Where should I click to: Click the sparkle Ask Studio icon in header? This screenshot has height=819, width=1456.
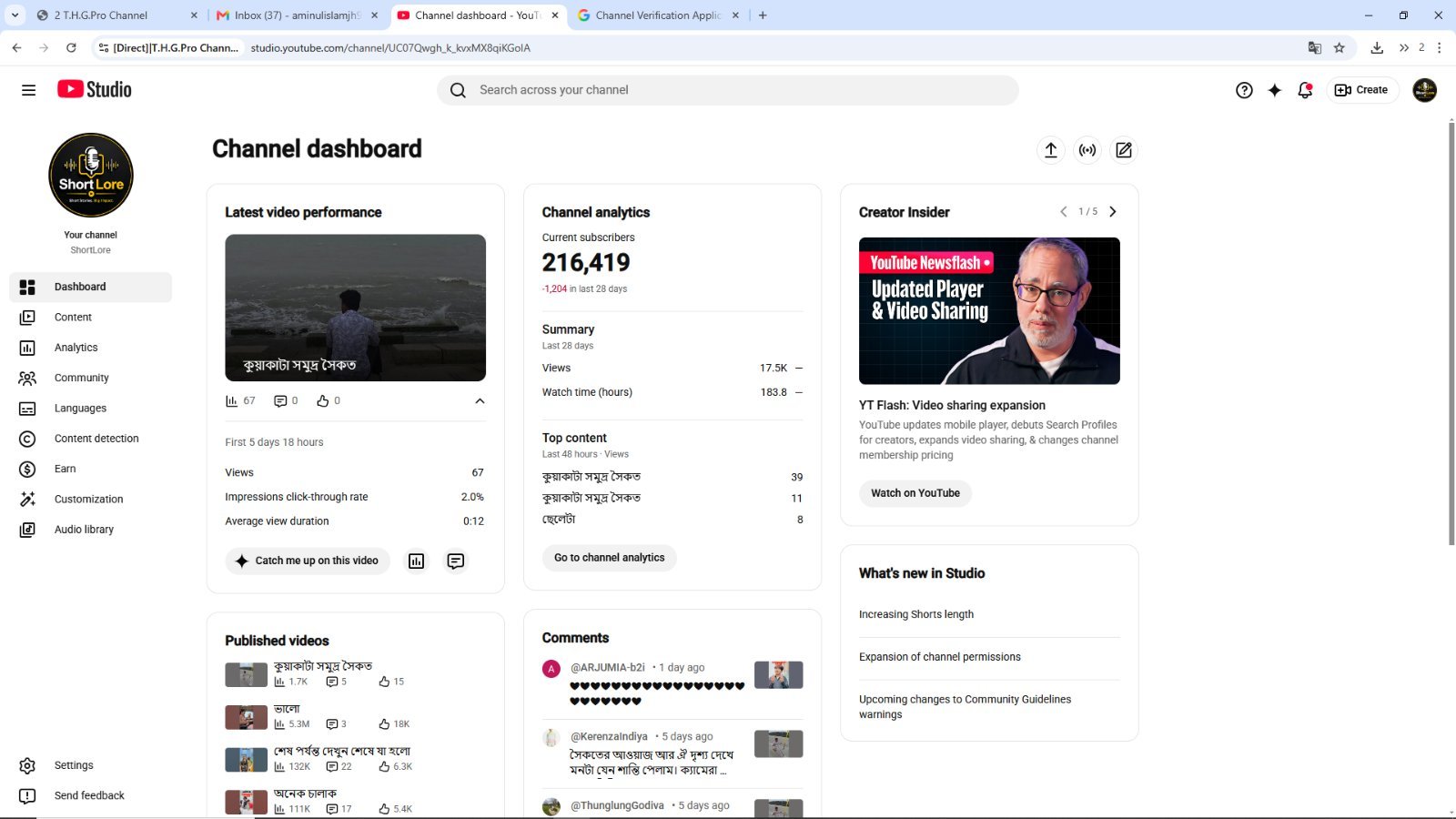pyautogui.click(x=1274, y=90)
